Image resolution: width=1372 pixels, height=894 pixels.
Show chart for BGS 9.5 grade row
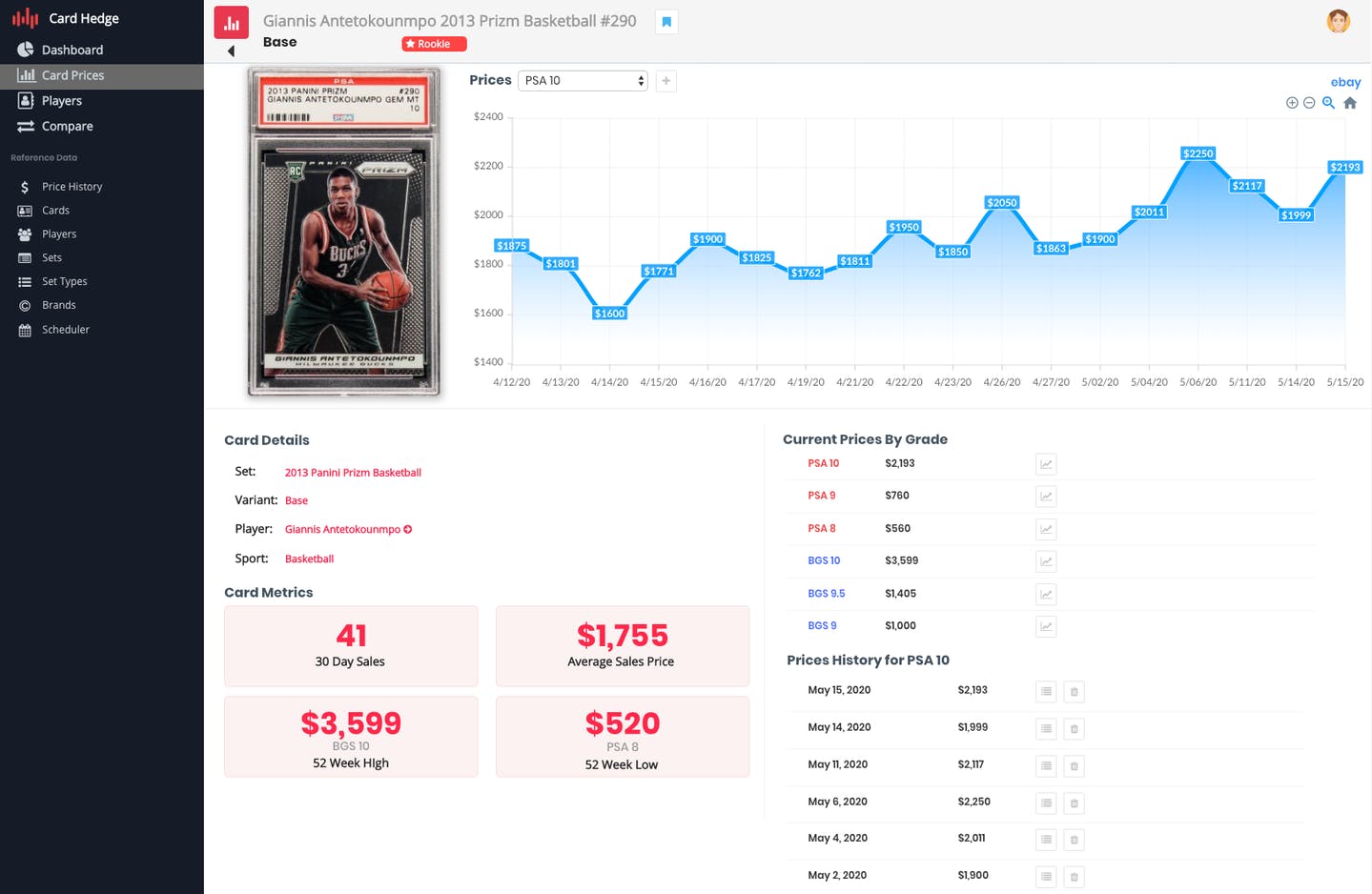[1046, 594]
